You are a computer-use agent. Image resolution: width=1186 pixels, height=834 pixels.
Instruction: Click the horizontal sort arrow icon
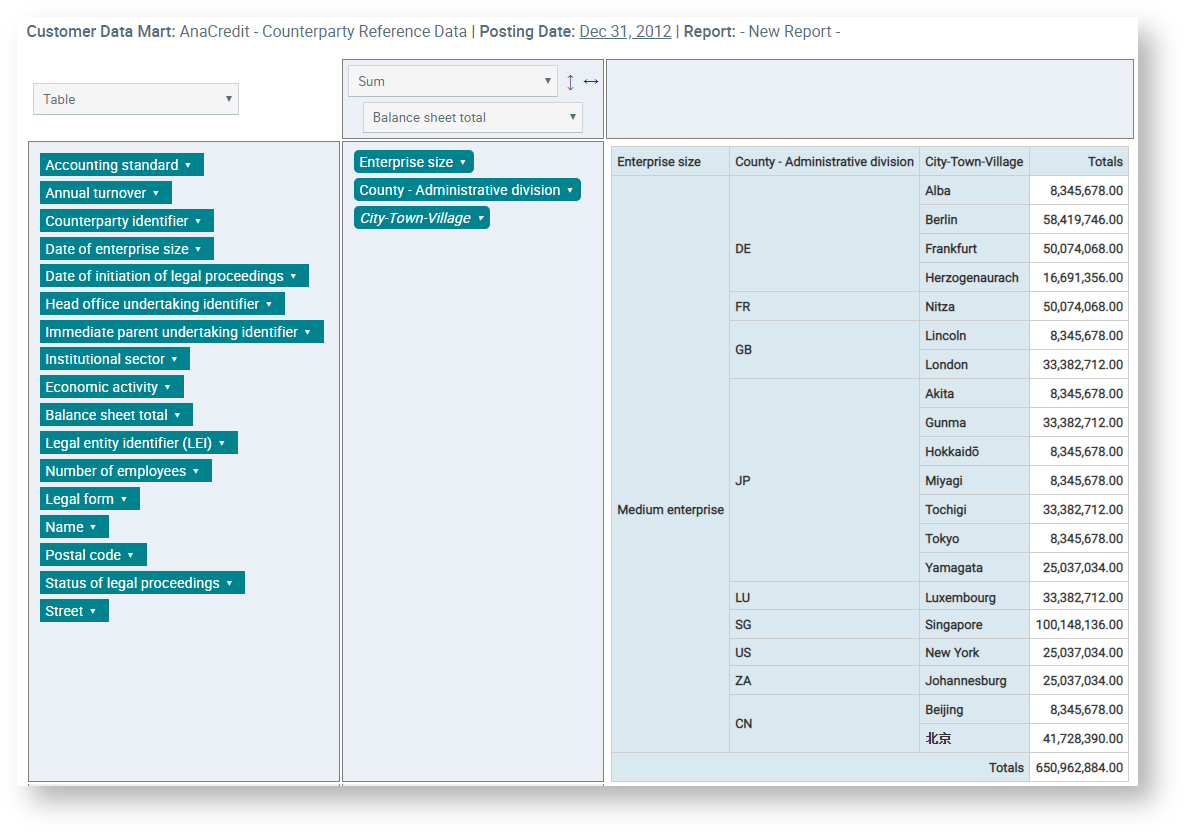click(591, 82)
